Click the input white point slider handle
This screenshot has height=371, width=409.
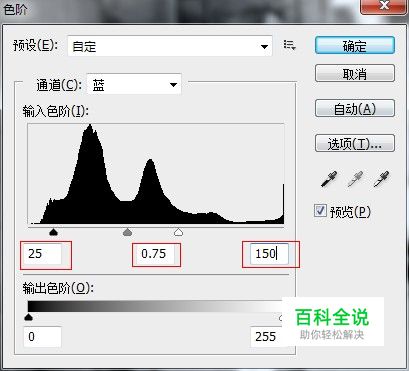179,232
